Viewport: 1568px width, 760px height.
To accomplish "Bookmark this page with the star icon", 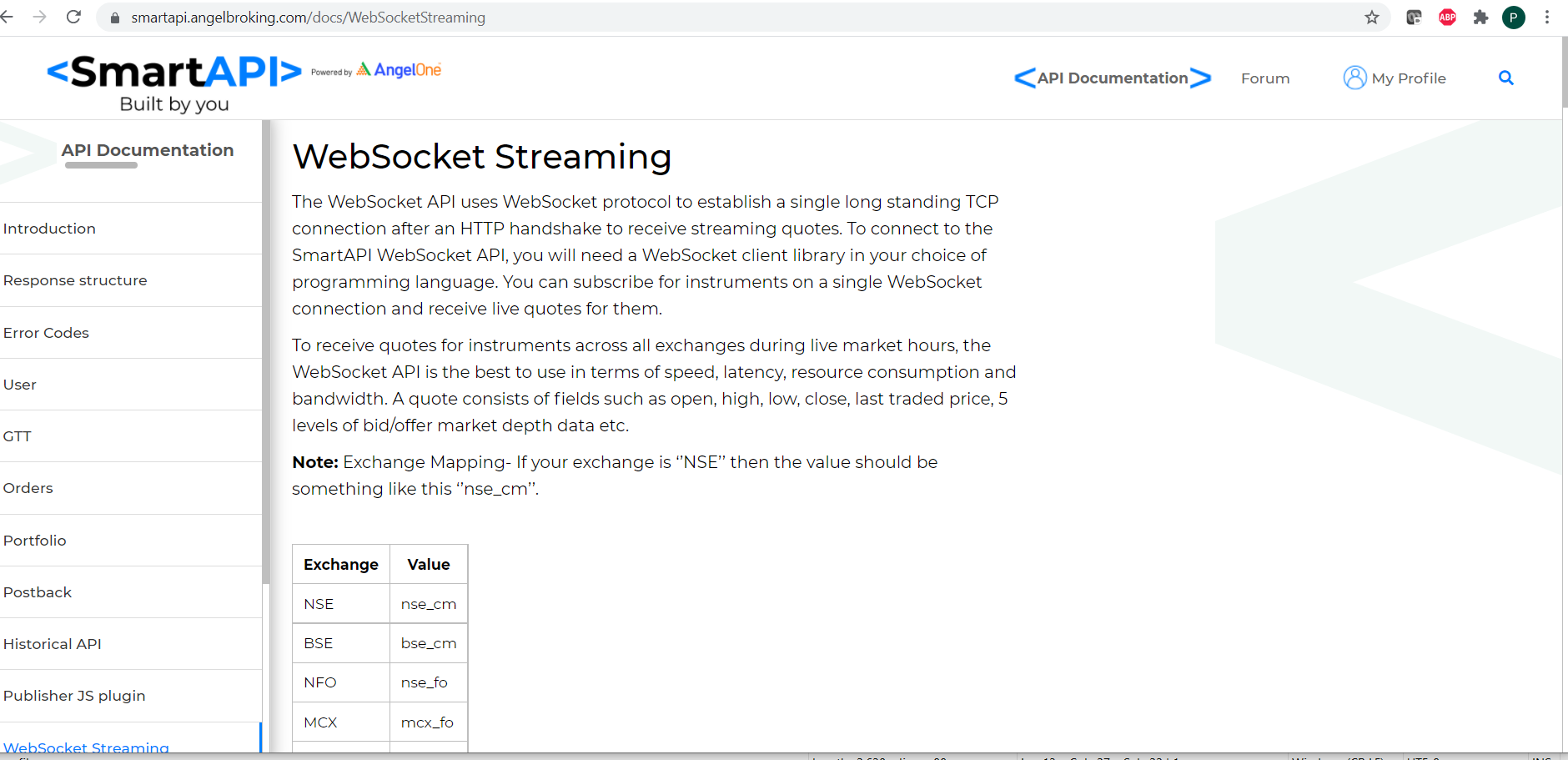I will coord(1372,18).
